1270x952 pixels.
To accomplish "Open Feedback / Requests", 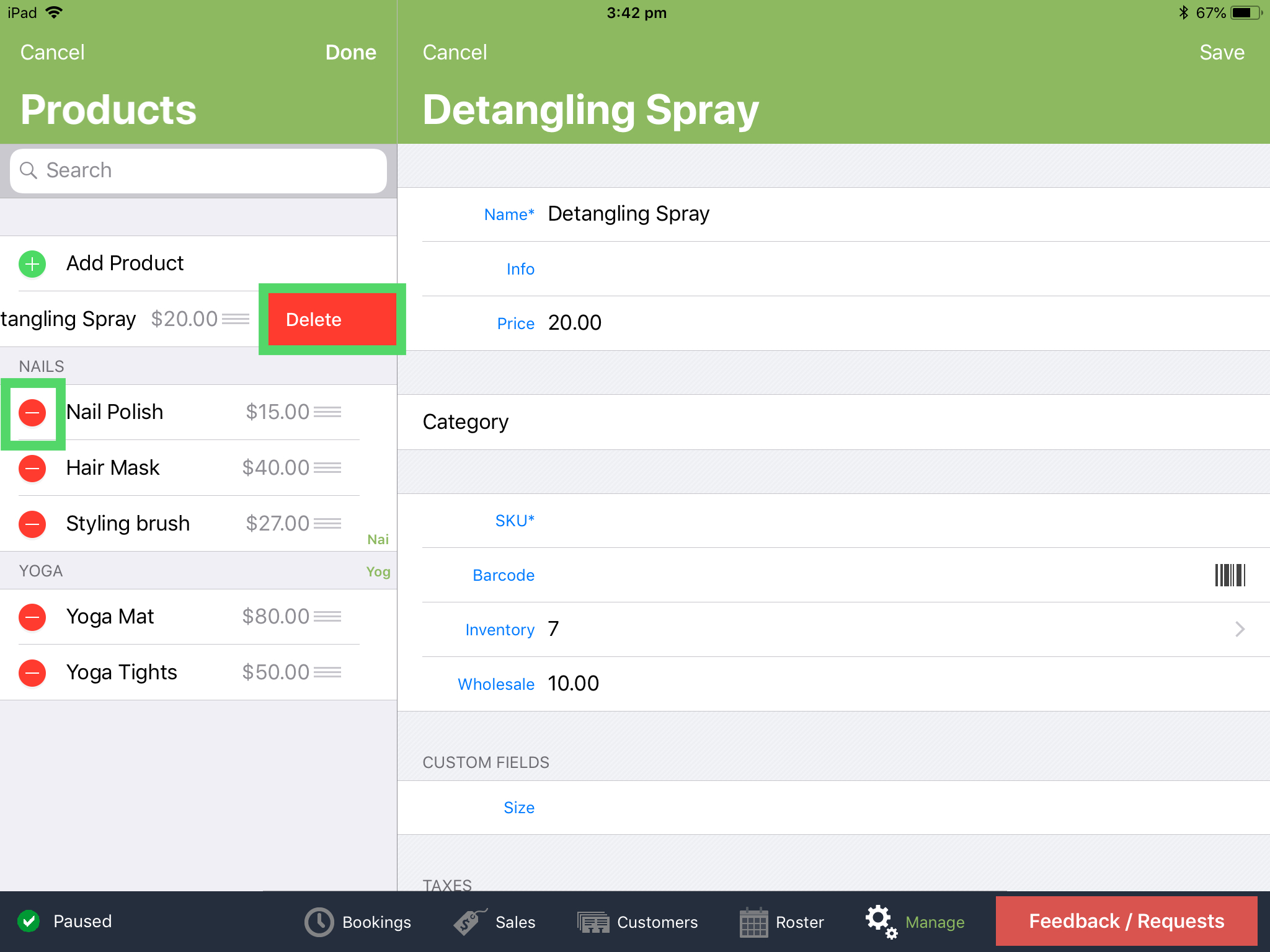I will point(1127,921).
